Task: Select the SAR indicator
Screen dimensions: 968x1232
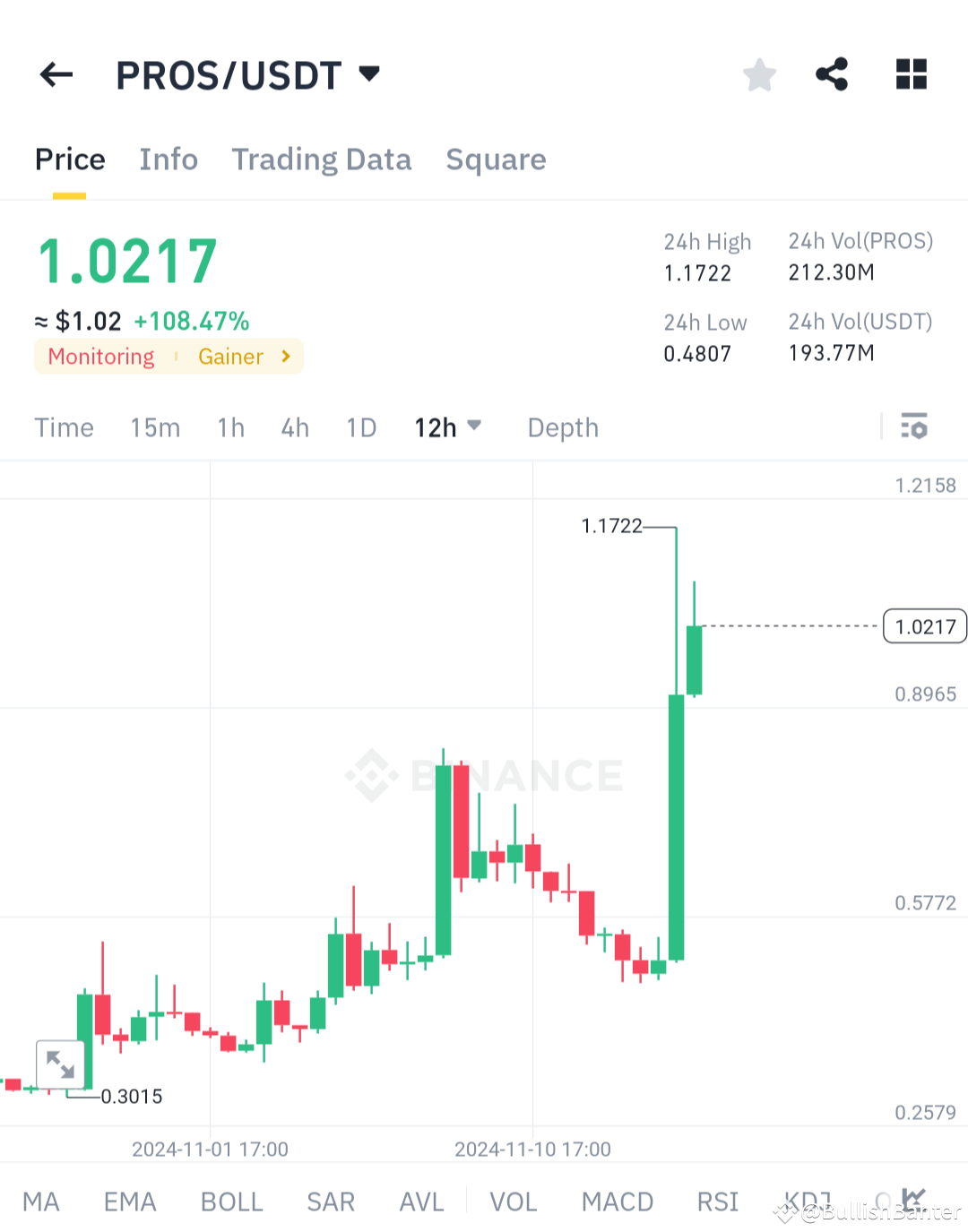Action: (331, 1202)
